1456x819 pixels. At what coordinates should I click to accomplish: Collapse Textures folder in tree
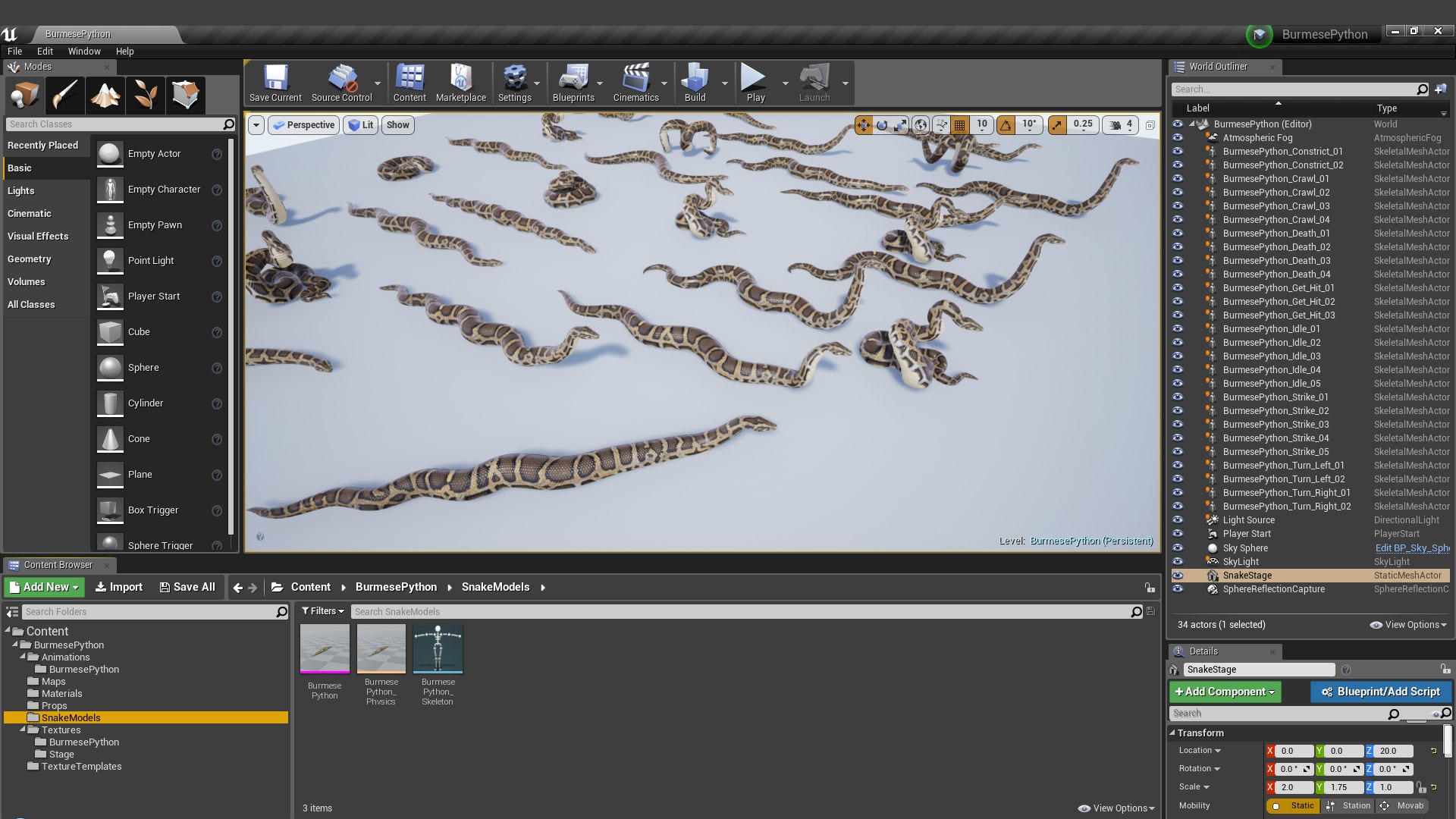23,730
